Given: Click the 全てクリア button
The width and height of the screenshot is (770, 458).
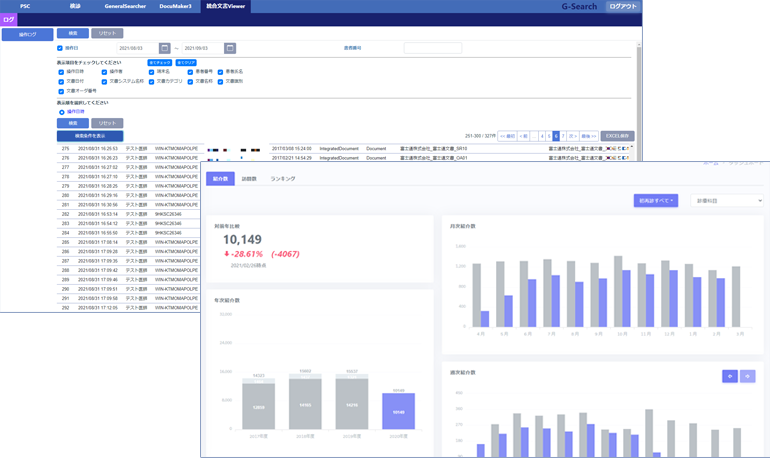Looking at the screenshot, I should [x=186, y=63].
